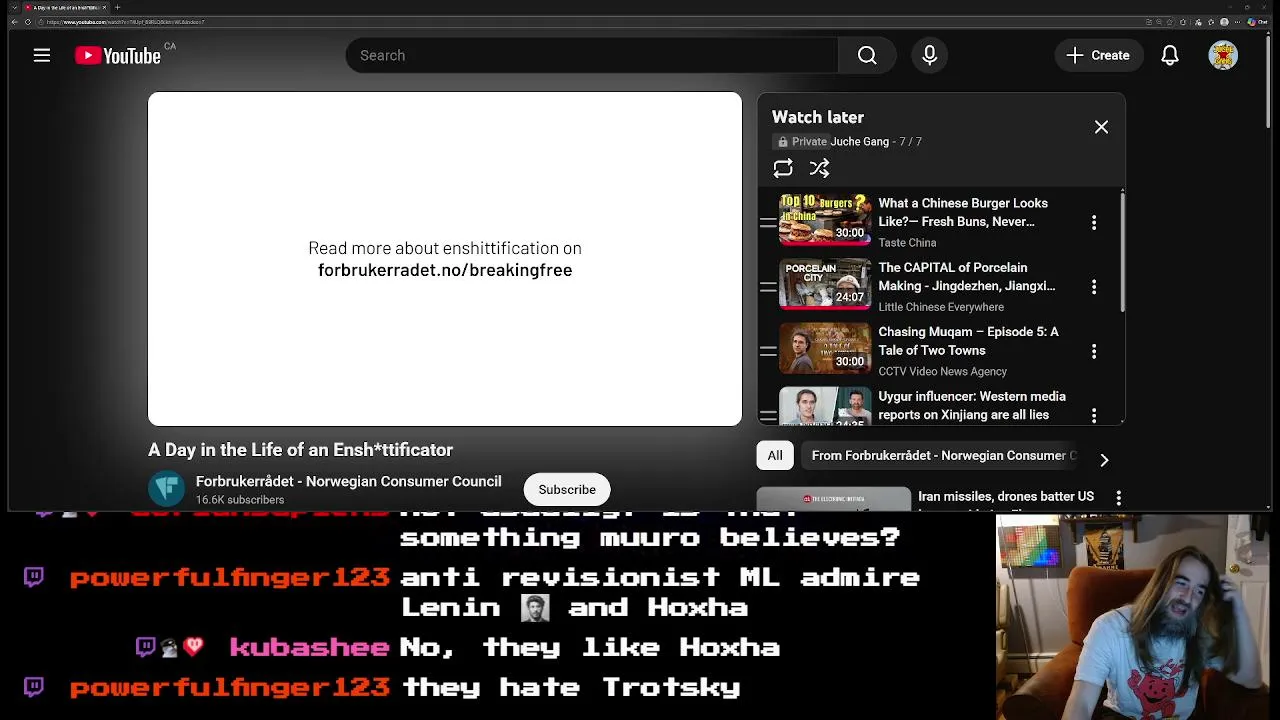Click the powerfulfinger123 chat username above kubashee
The image size is (1280, 720).
point(229,577)
